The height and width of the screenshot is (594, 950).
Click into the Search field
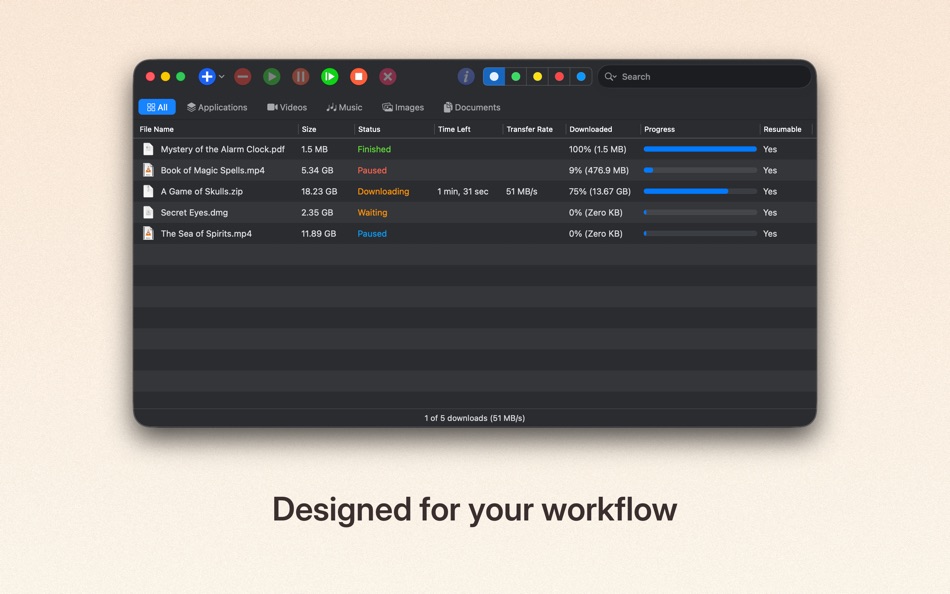(x=704, y=76)
